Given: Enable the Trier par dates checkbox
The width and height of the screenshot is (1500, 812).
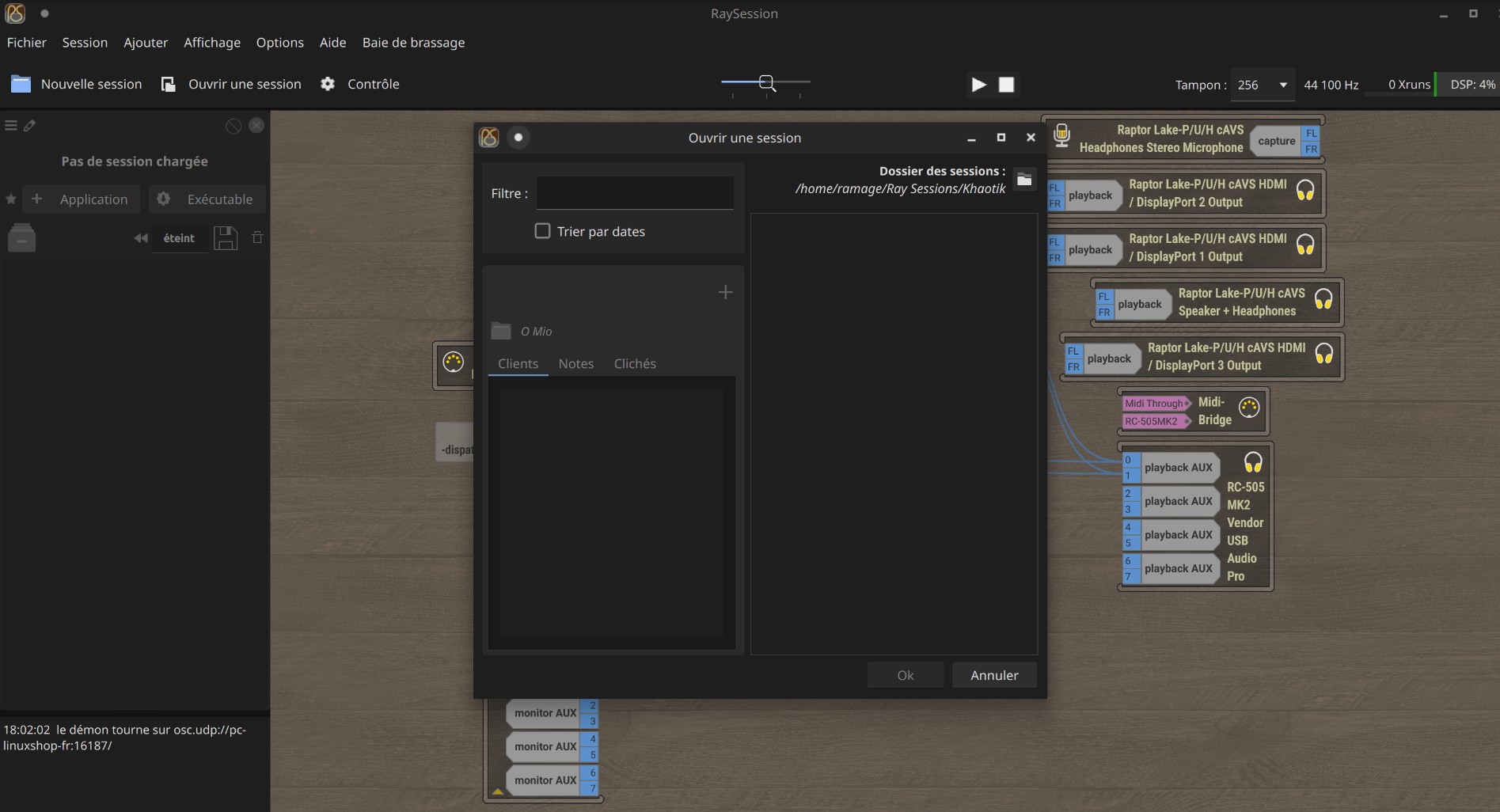Looking at the screenshot, I should coord(543,231).
